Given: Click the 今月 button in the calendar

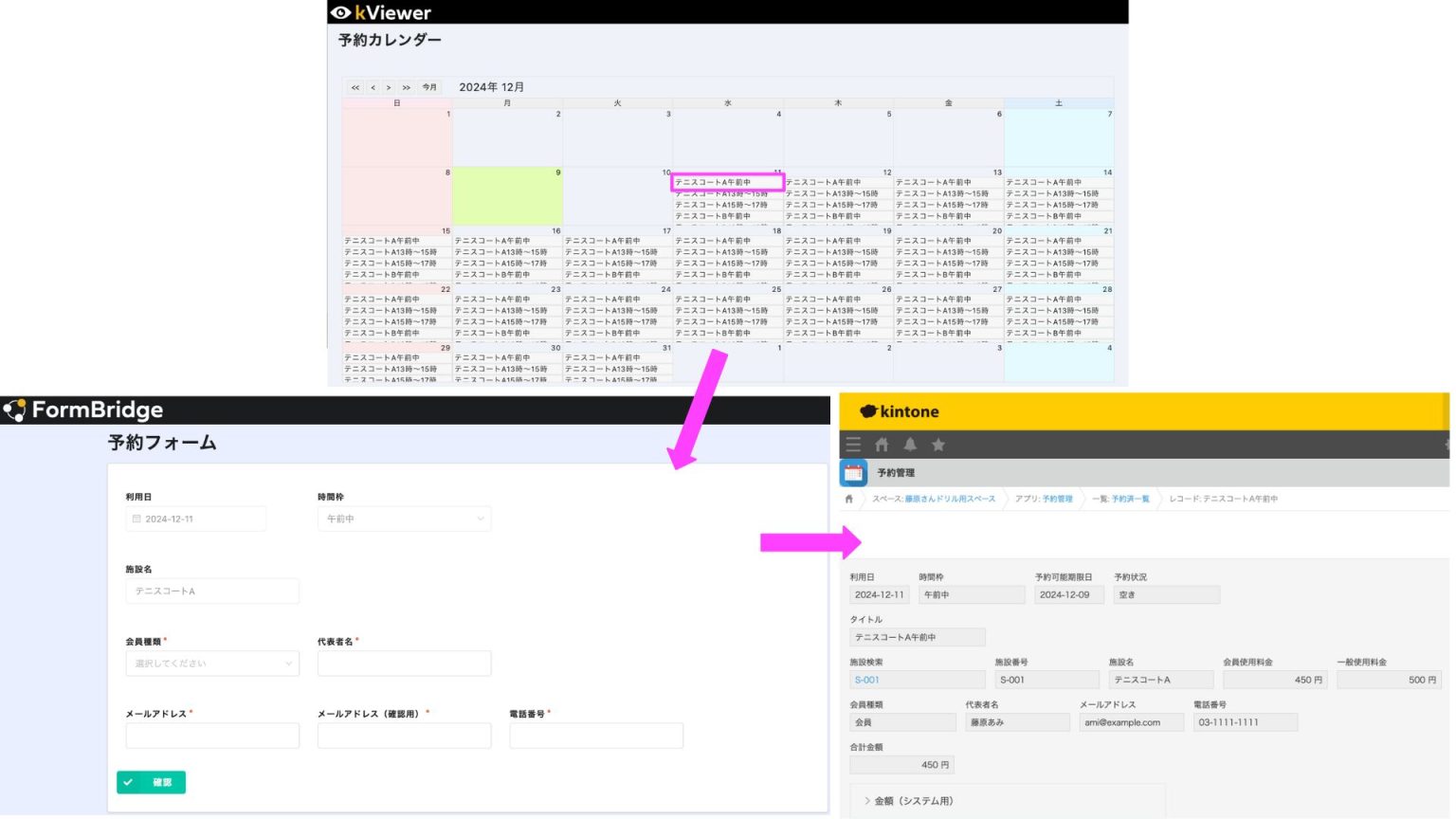Looking at the screenshot, I should click(428, 87).
